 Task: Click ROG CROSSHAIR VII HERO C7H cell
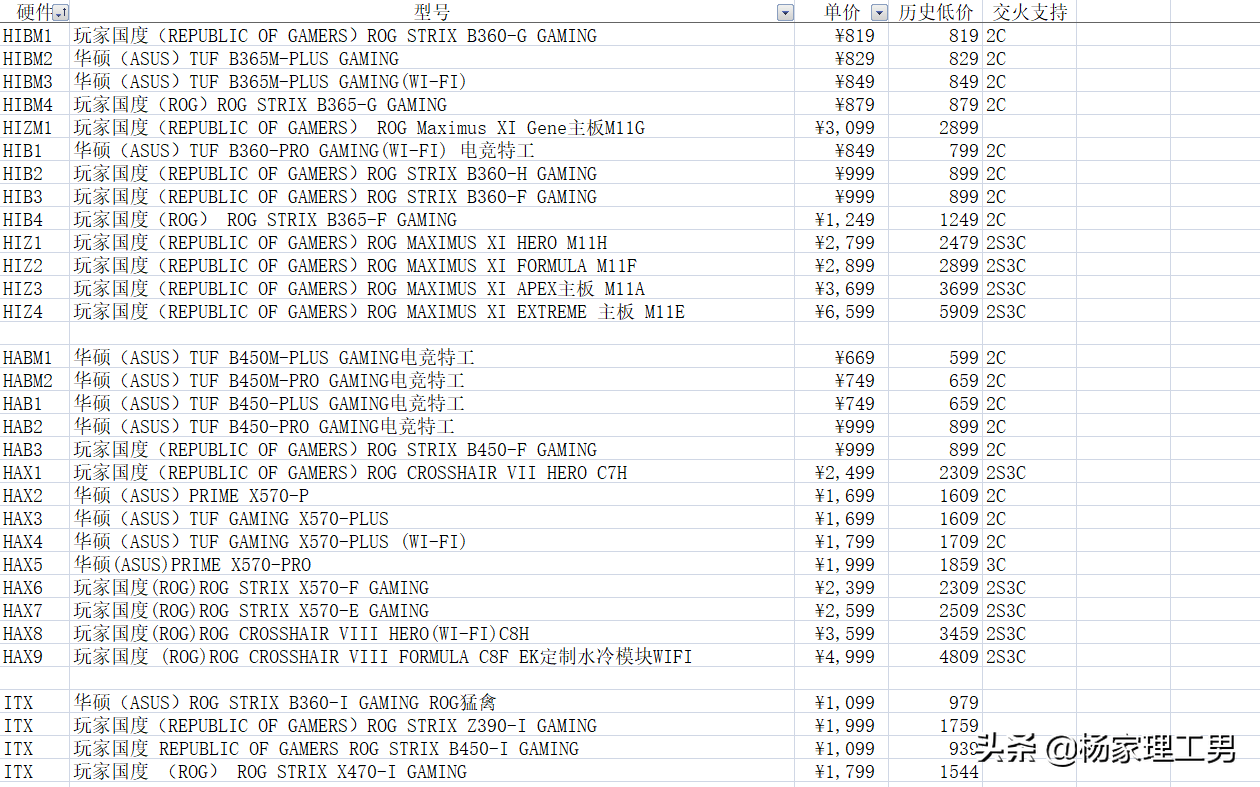tap(432, 473)
